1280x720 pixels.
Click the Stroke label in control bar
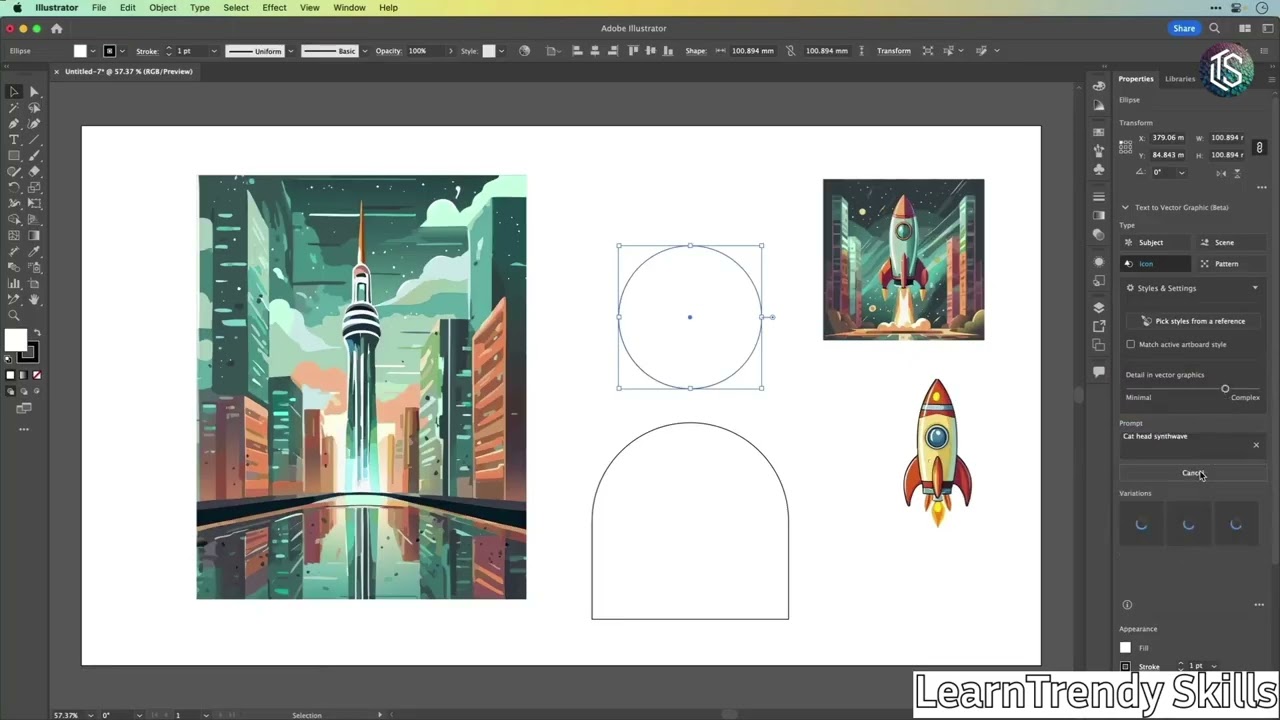pos(147,51)
